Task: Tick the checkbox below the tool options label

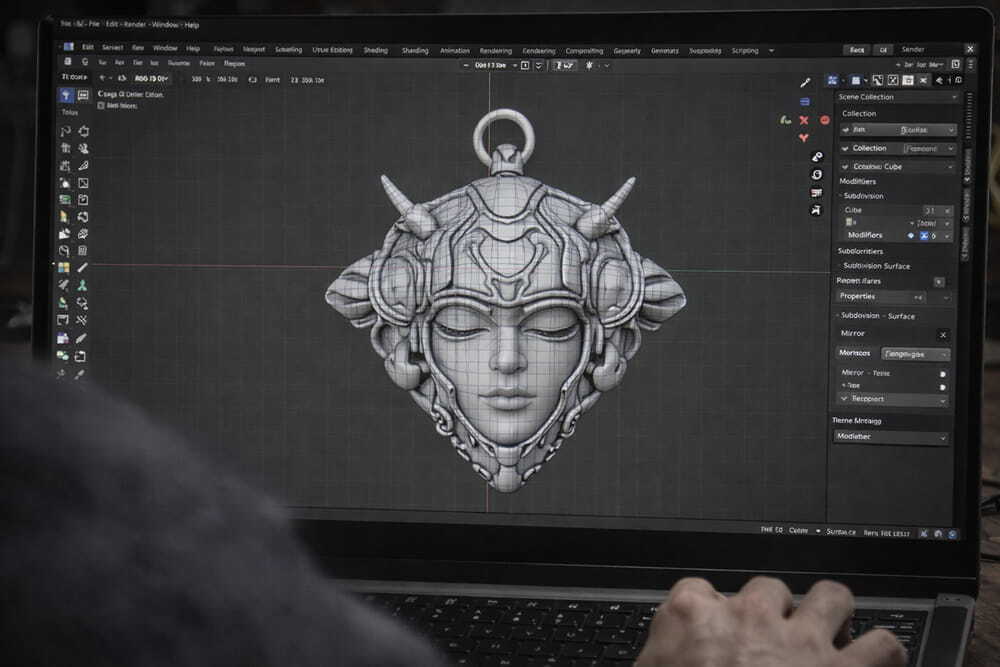Action: [x=101, y=106]
